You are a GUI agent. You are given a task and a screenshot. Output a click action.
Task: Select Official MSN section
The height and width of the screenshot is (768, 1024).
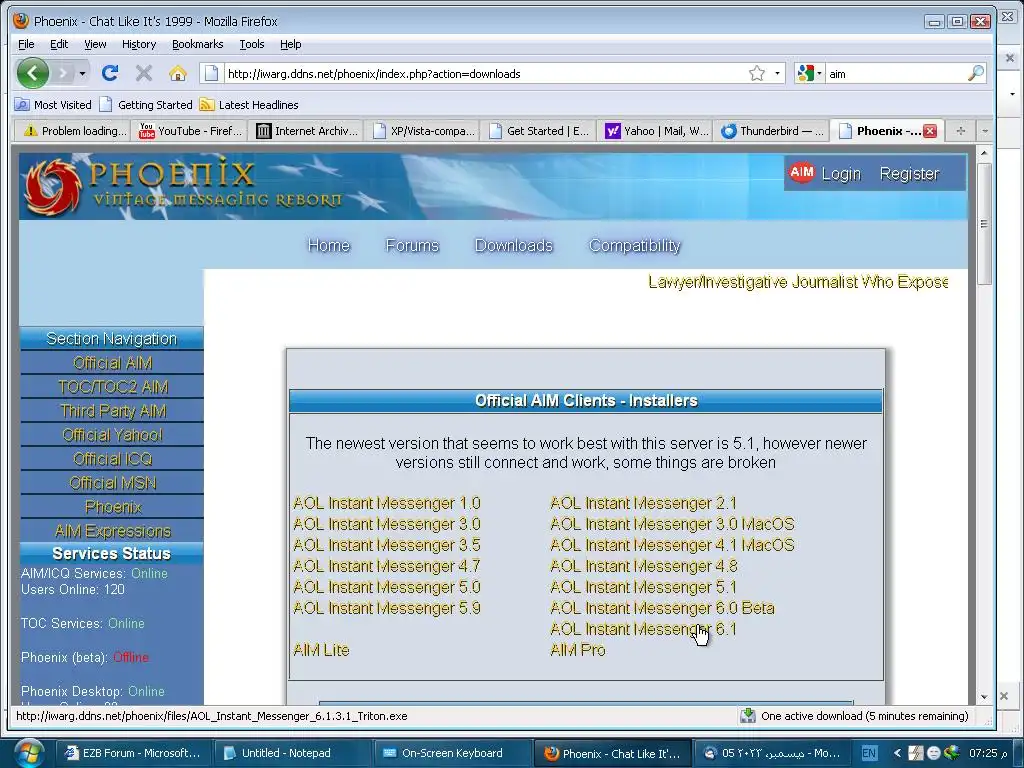click(x=112, y=483)
